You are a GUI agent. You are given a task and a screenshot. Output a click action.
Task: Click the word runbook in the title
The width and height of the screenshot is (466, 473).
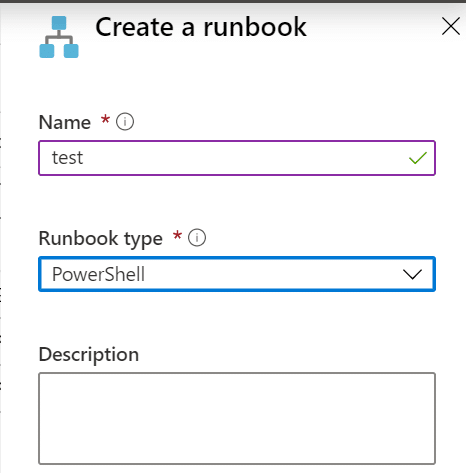(255, 27)
